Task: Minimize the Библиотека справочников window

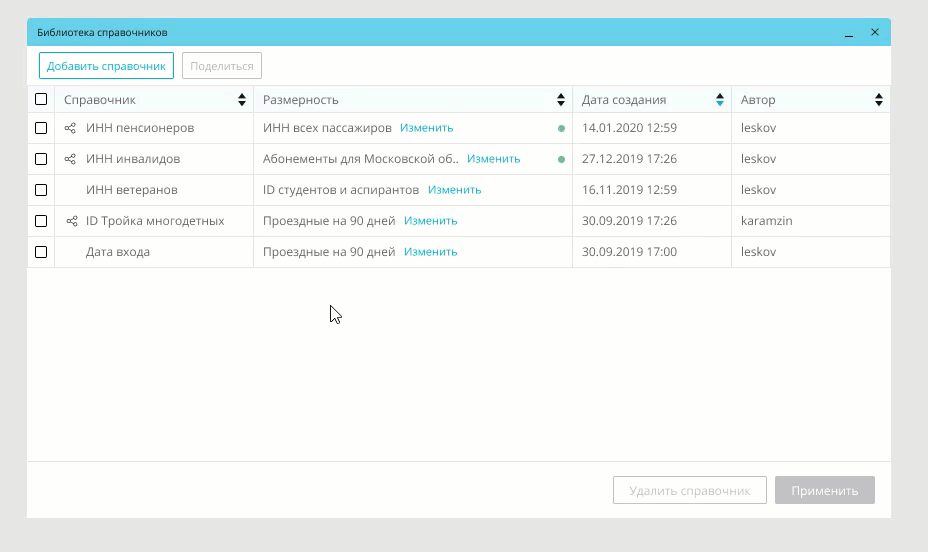Action: pyautogui.click(x=849, y=33)
